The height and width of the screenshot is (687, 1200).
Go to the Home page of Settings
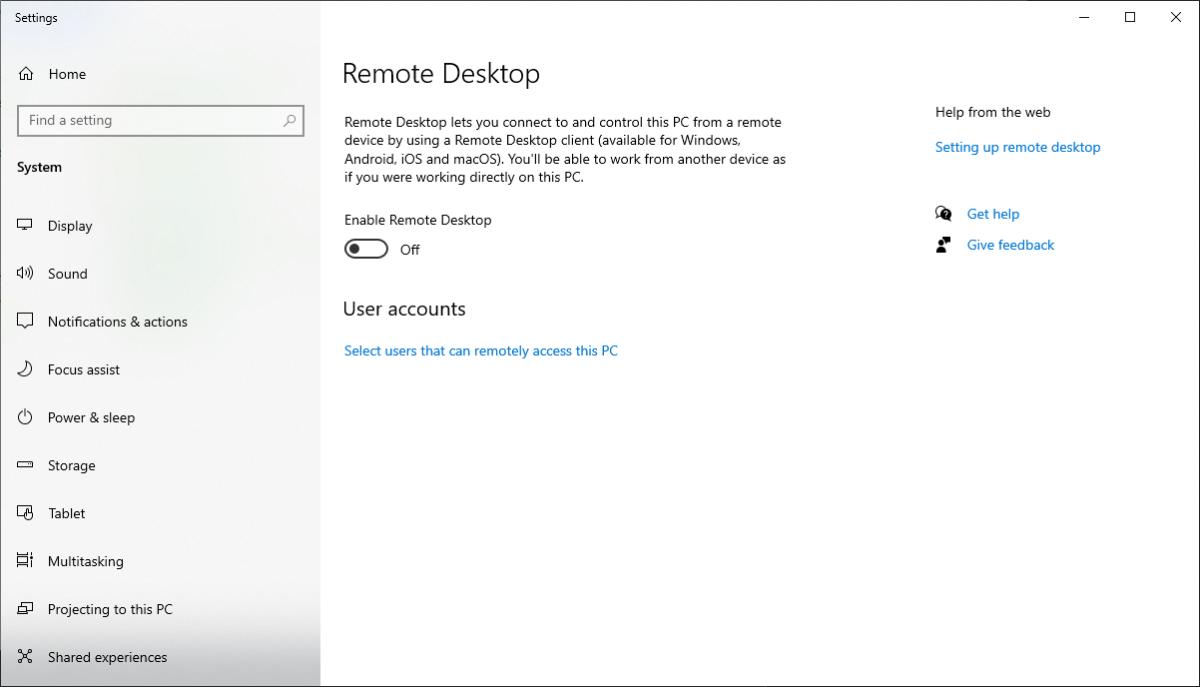pos(67,73)
